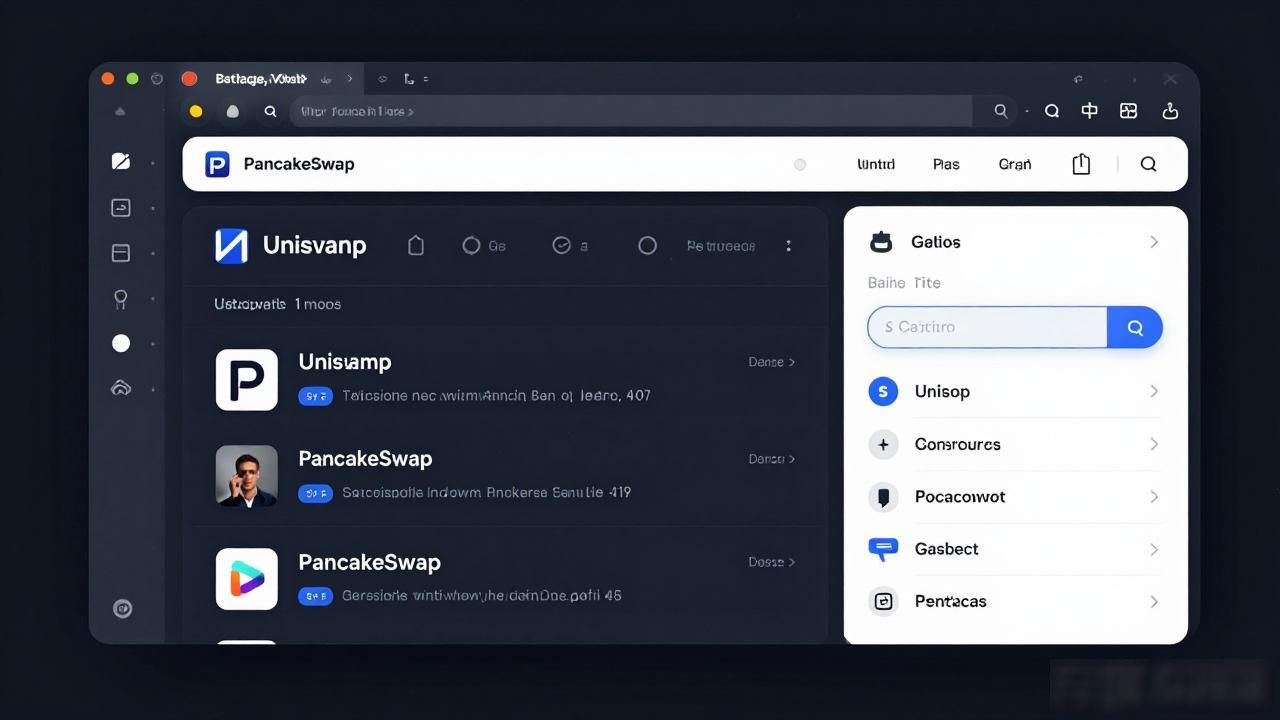The width and height of the screenshot is (1280, 720).
Task: Click the white circle icon in left sidebar
Action: [121, 343]
